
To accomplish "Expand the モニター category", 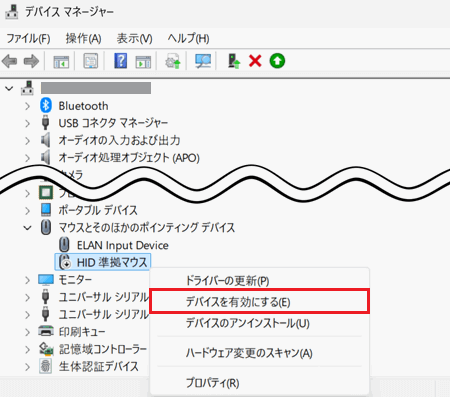I will click(x=27, y=280).
